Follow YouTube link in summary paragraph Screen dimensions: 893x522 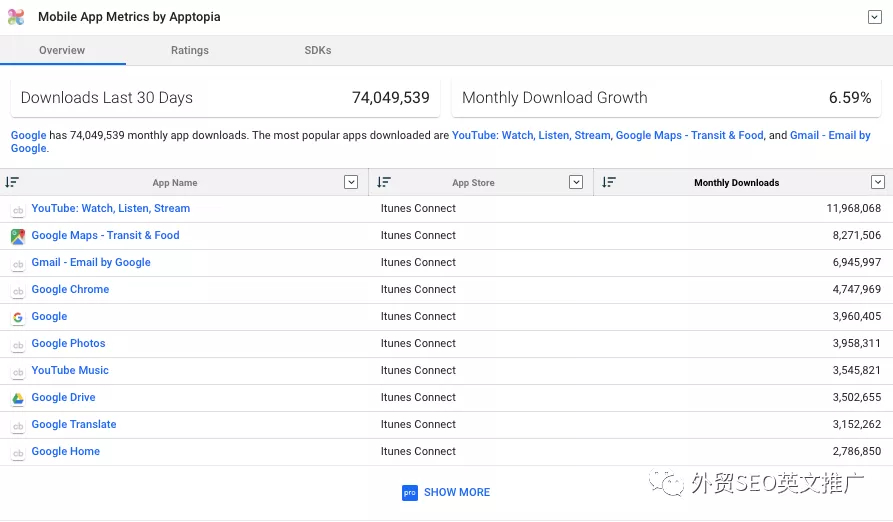(x=531, y=135)
